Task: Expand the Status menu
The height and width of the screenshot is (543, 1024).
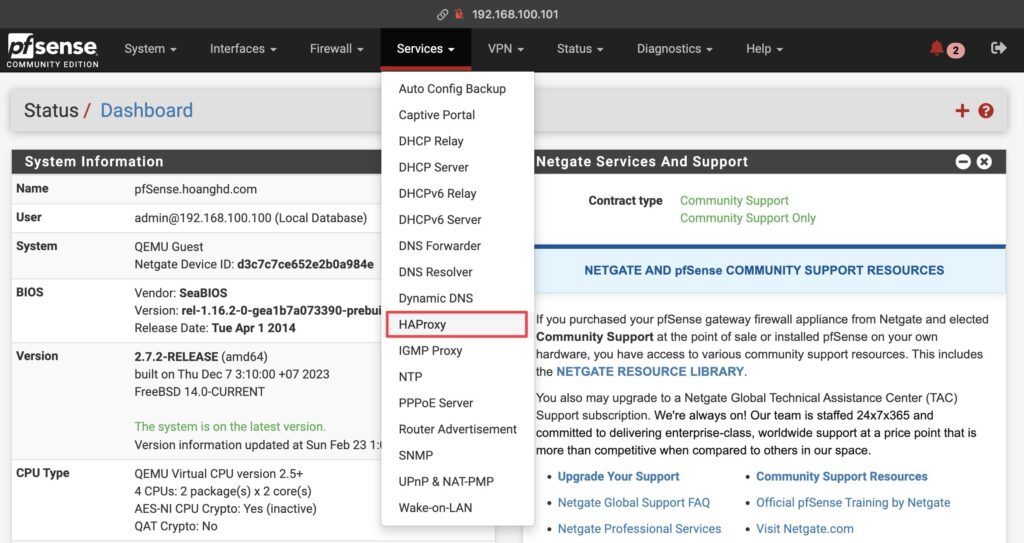Action: [x=580, y=48]
